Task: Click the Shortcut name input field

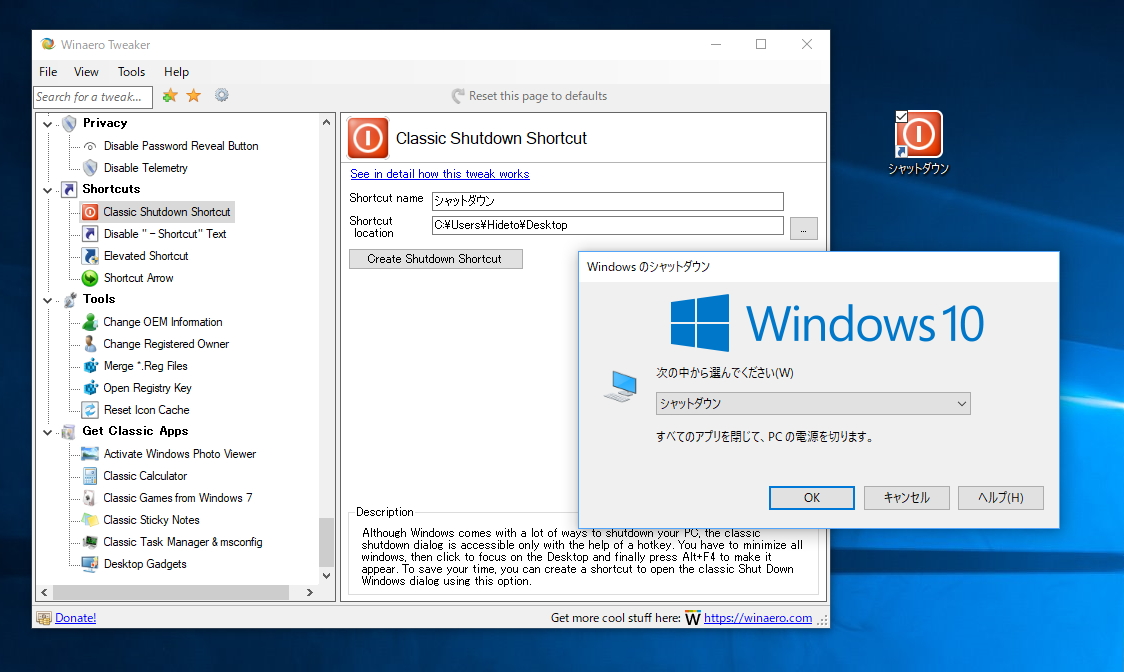Action: [x=608, y=201]
